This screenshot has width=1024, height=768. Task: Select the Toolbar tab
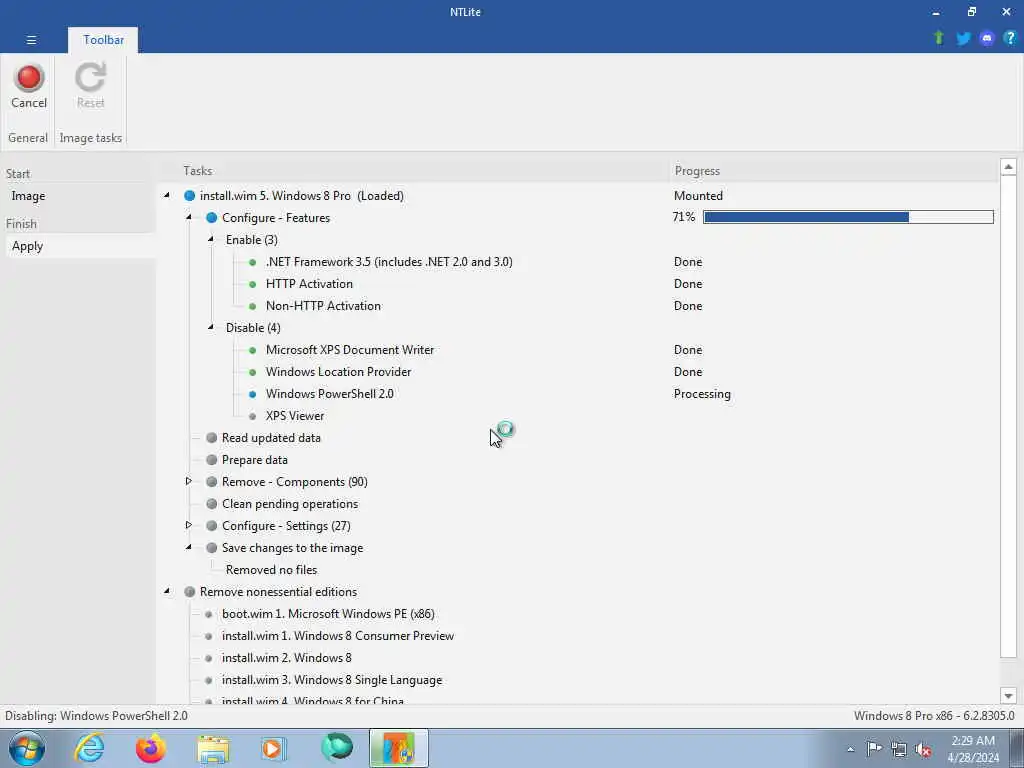(x=103, y=40)
